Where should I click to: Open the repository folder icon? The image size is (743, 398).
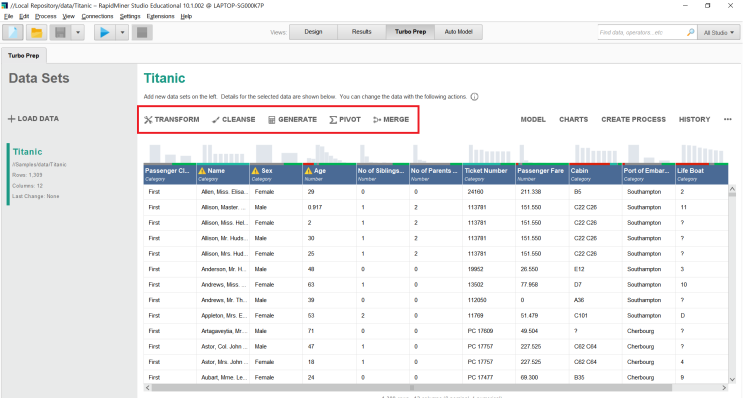coord(36,33)
